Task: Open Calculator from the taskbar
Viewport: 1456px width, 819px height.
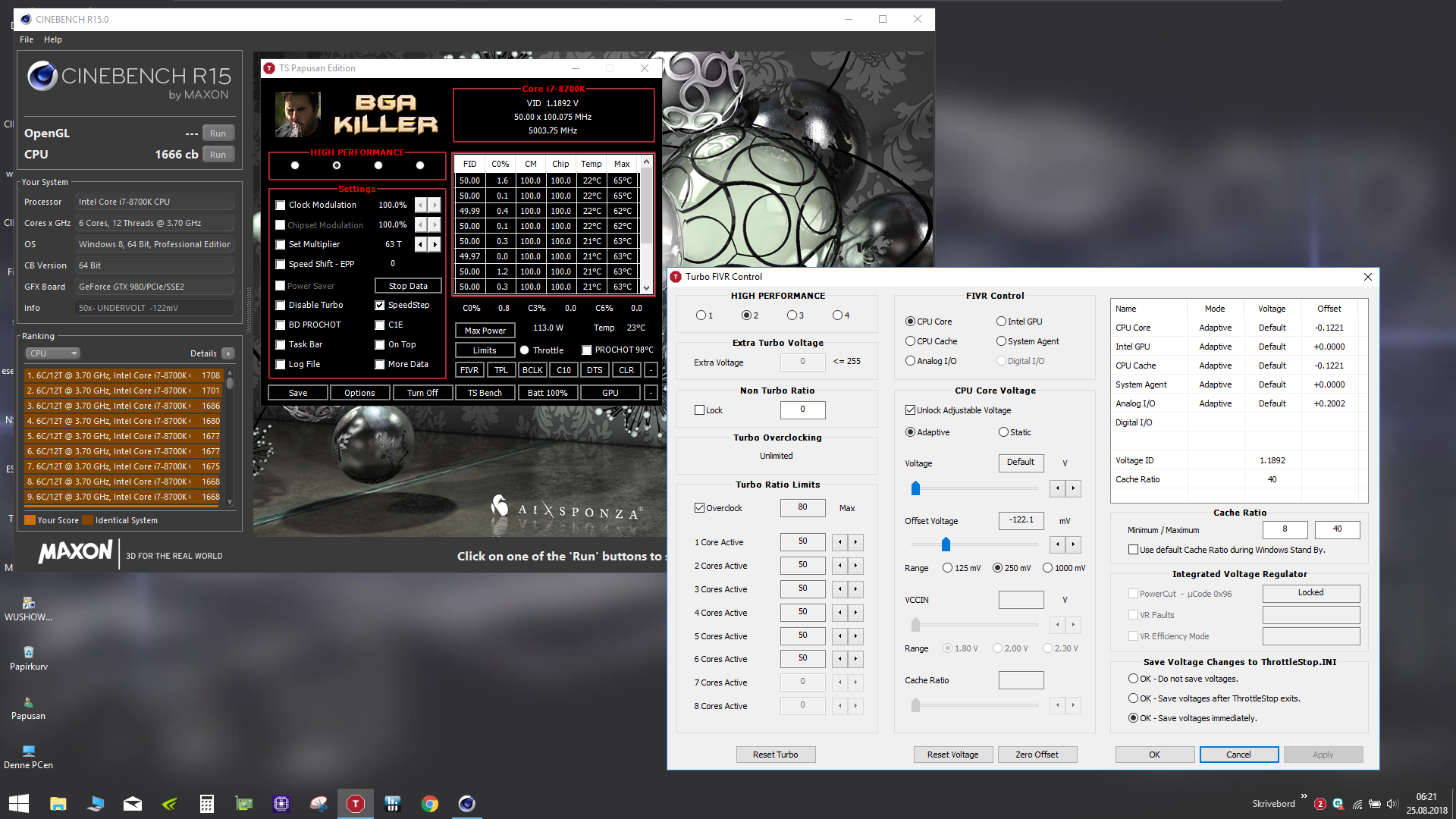Action: 207,804
